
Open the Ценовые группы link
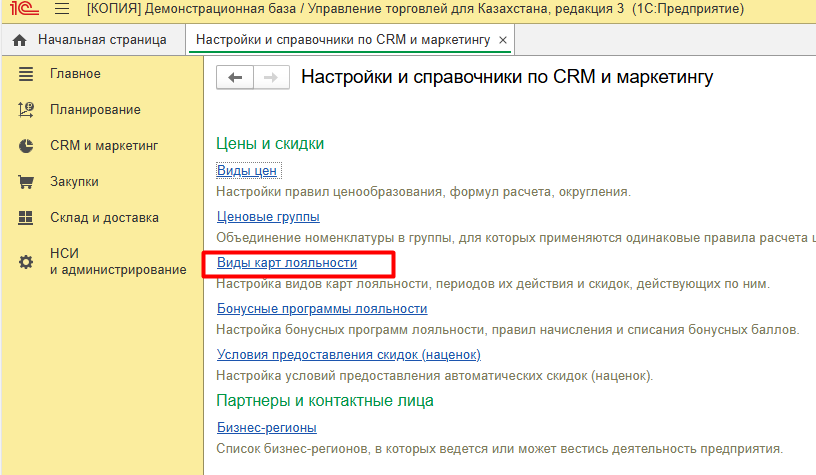click(268, 217)
